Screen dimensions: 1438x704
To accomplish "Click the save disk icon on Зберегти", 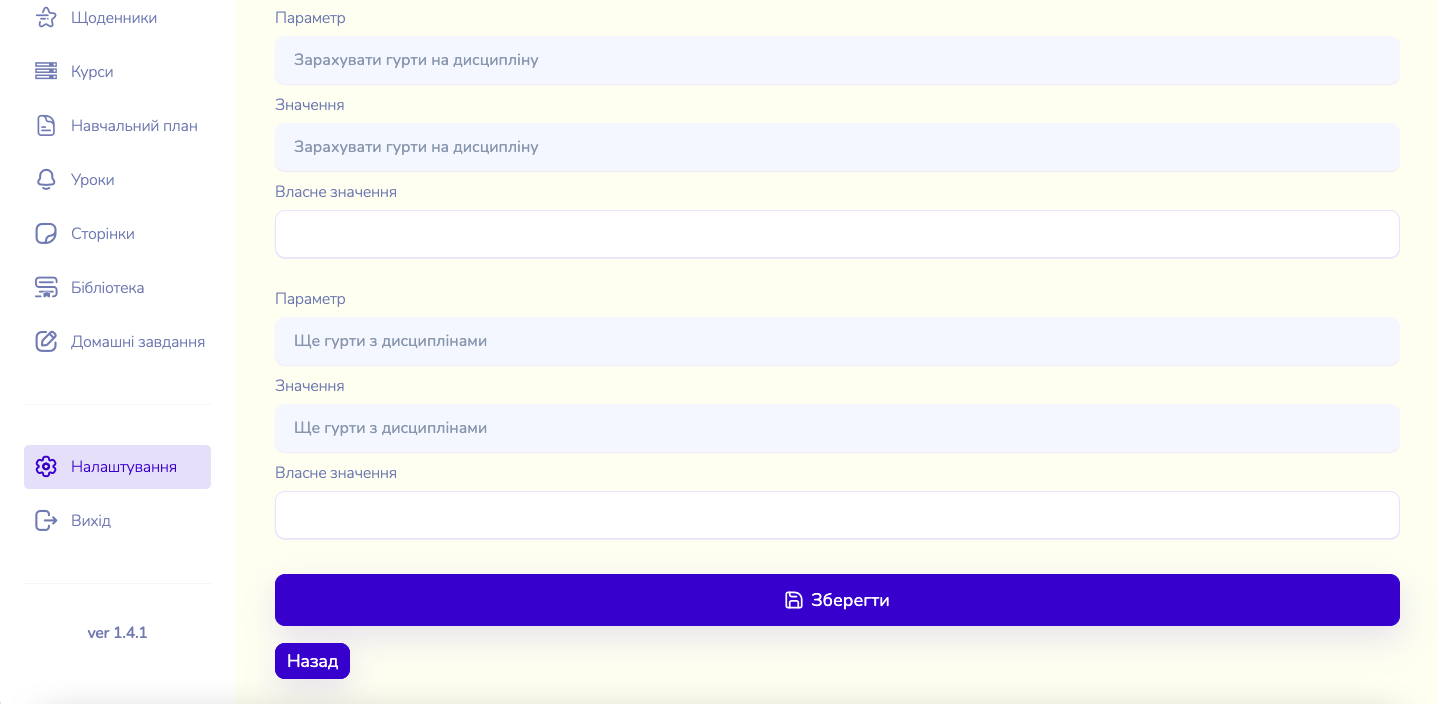I will click(x=794, y=600).
